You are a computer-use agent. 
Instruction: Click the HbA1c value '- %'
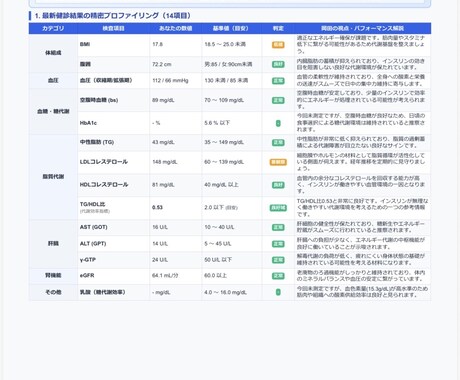click(x=156, y=123)
